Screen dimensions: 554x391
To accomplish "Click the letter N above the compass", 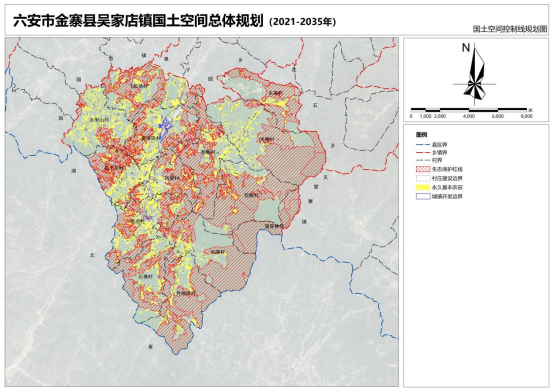I will point(466,47).
